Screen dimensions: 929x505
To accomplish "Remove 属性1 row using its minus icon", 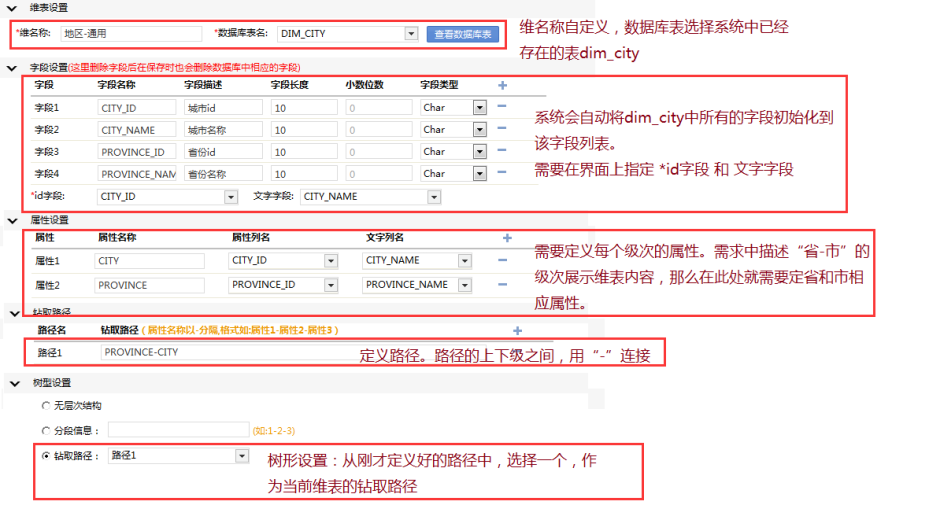I will (x=506, y=261).
